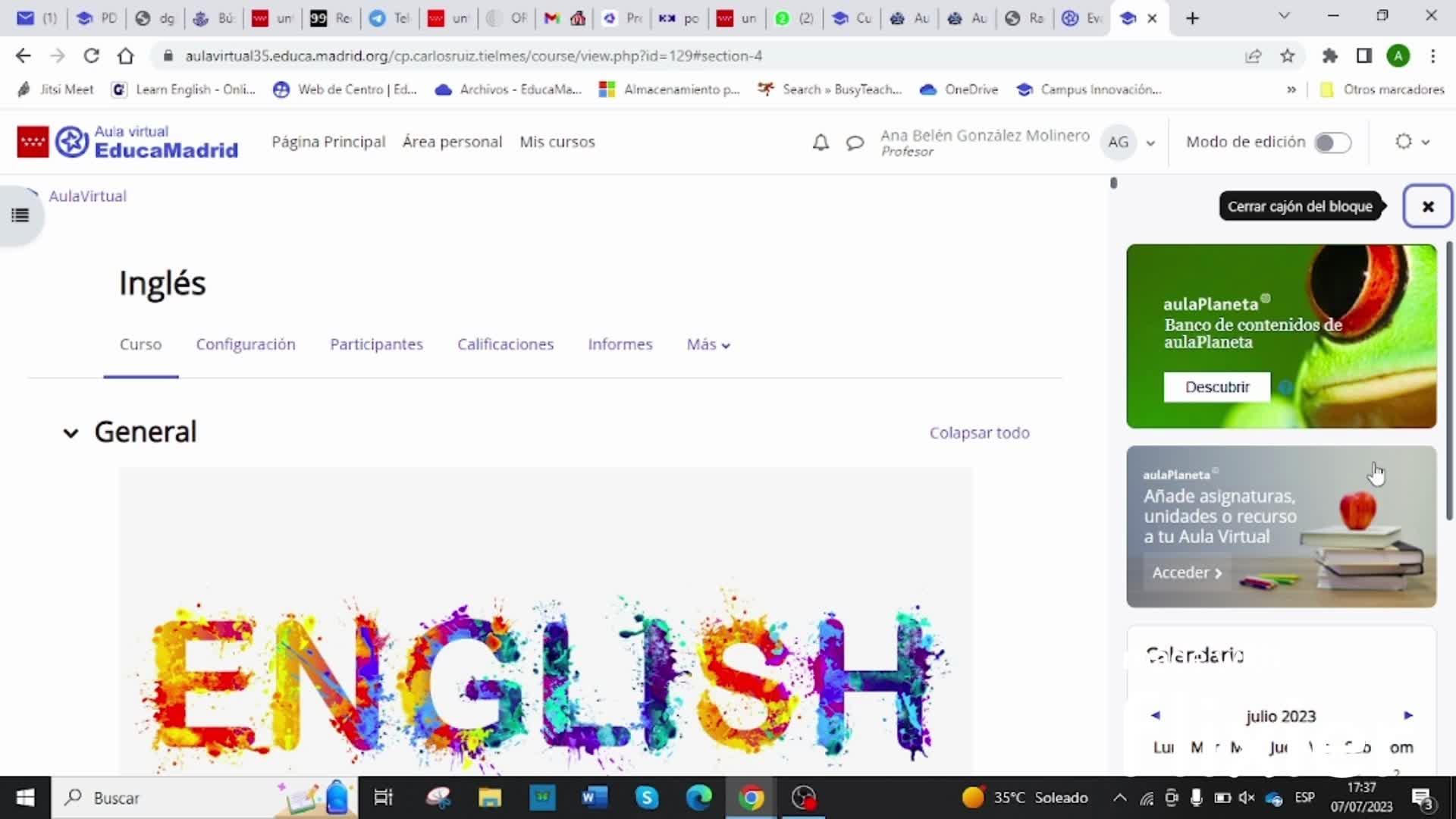
Task: Open the course index drawer icon
Action: click(20, 215)
